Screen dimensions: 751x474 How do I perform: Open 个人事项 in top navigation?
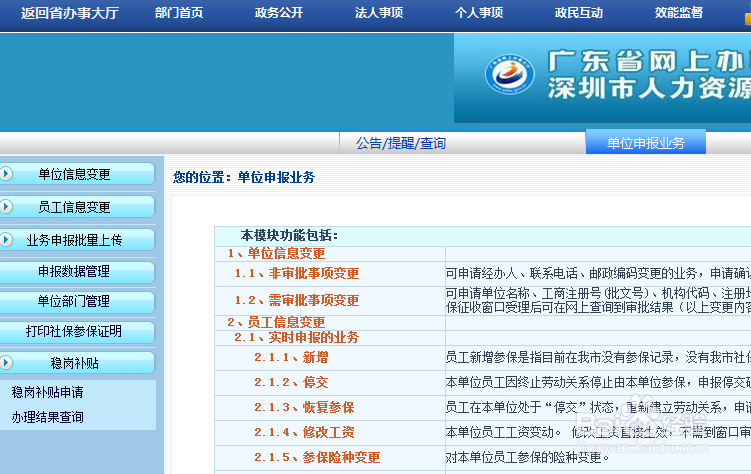(479, 13)
